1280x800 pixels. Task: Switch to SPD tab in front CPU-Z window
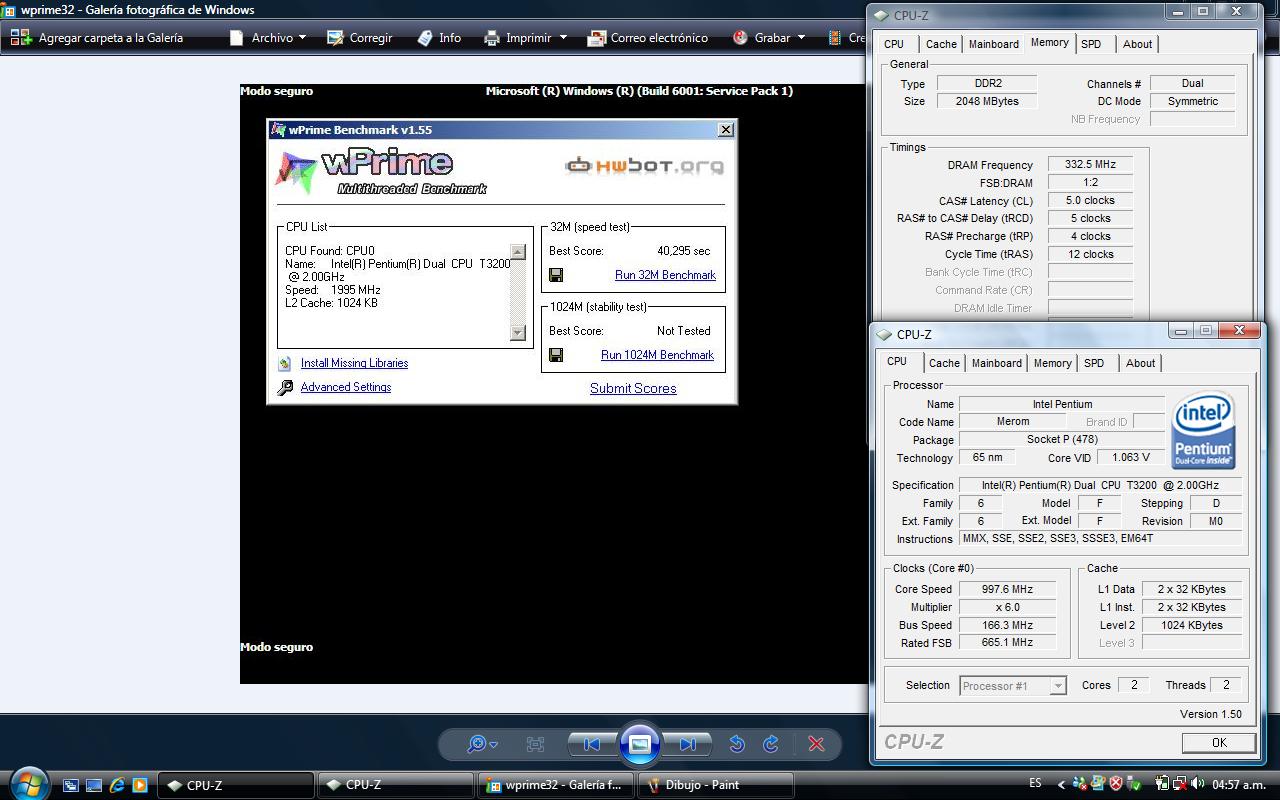(x=1094, y=363)
